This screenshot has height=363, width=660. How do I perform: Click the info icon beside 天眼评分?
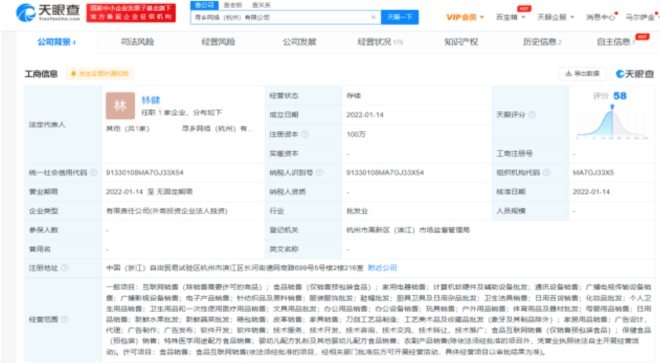click(532, 115)
